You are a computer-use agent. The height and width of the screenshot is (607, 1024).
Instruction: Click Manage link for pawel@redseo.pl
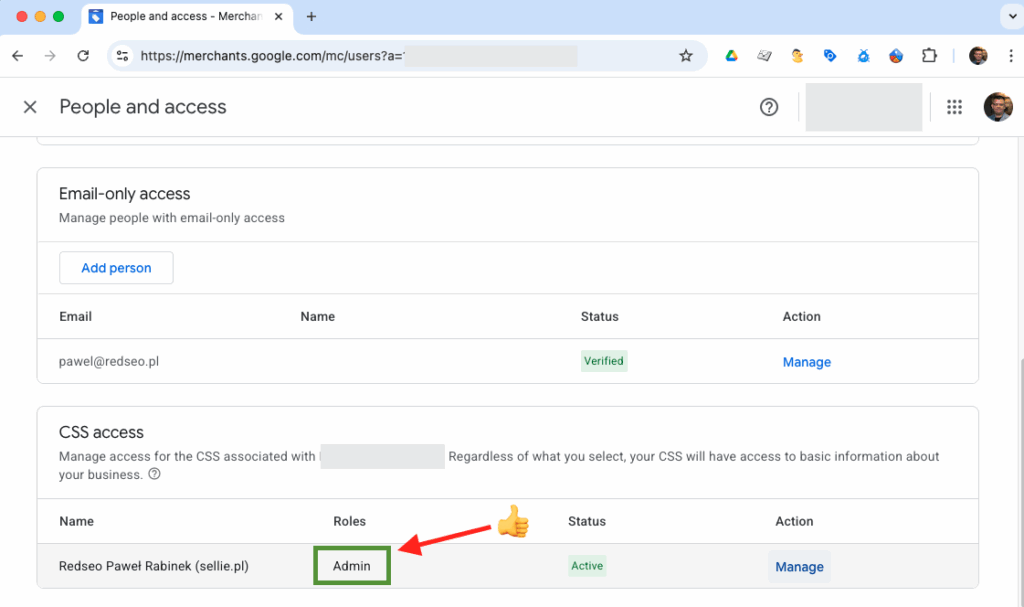[806, 361]
